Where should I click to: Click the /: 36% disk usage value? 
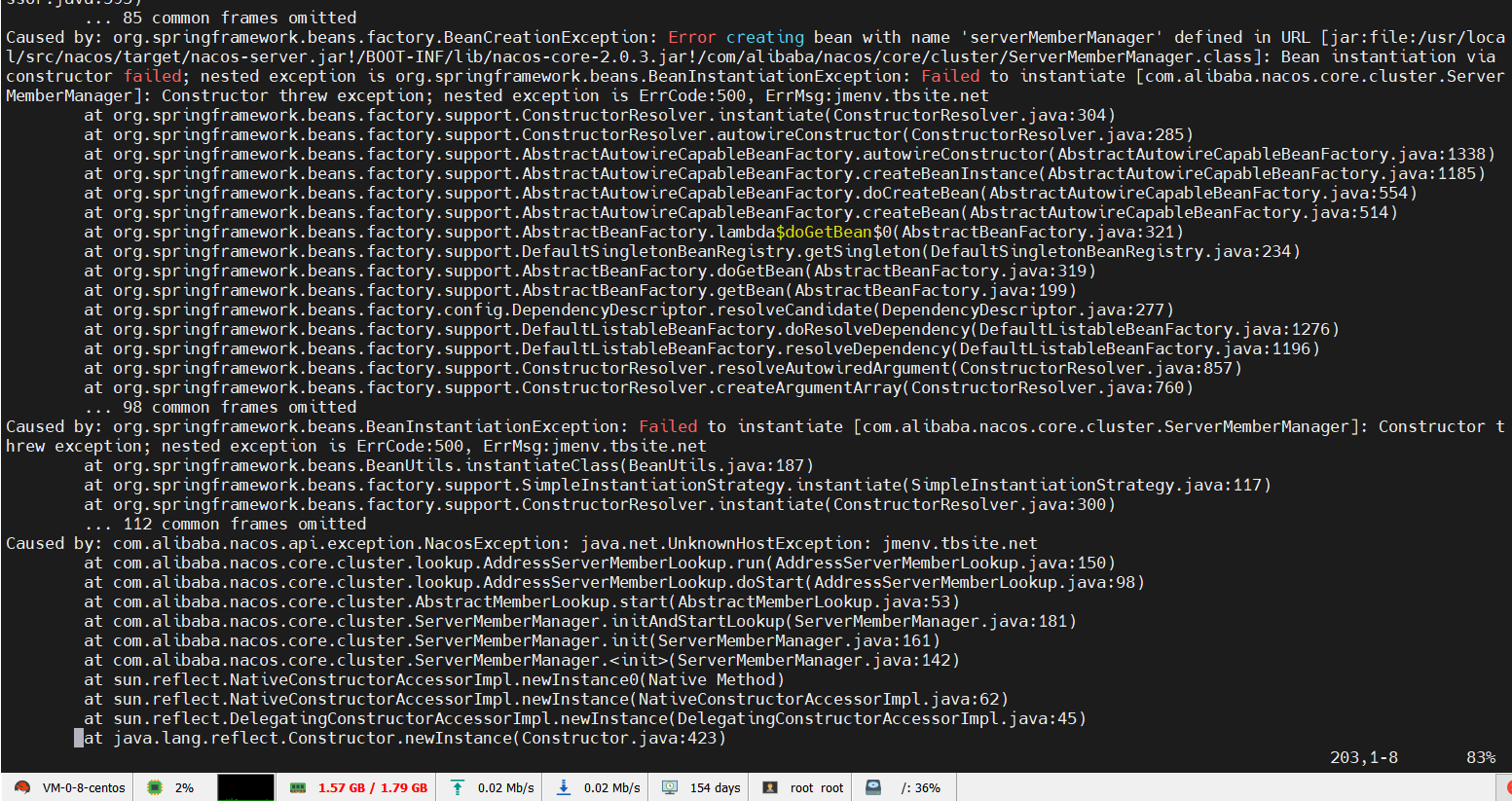coord(921,788)
